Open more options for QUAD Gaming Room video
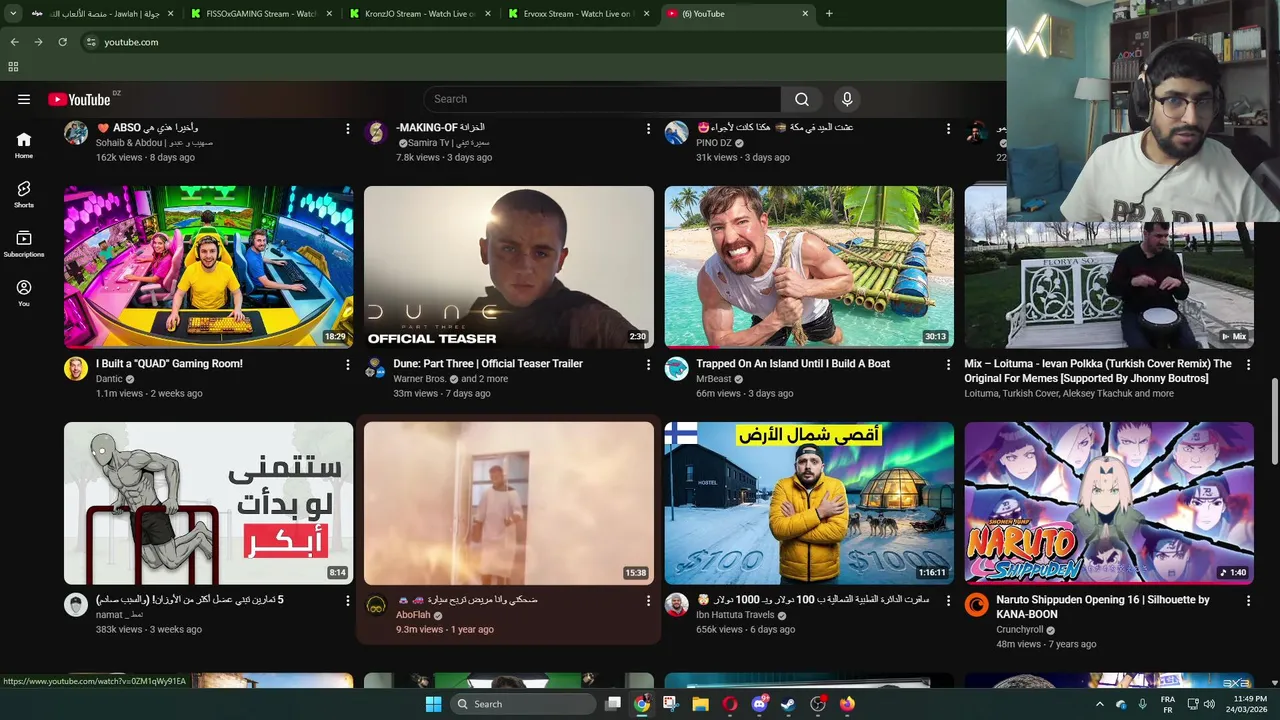Viewport: 1280px width, 720px height. (x=348, y=365)
